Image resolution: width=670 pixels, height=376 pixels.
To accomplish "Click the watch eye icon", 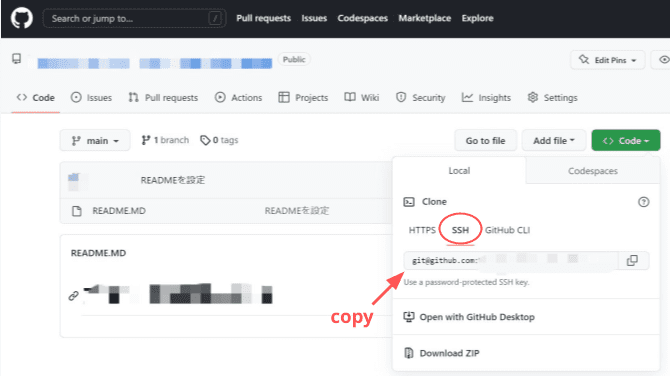I will click(x=664, y=60).
